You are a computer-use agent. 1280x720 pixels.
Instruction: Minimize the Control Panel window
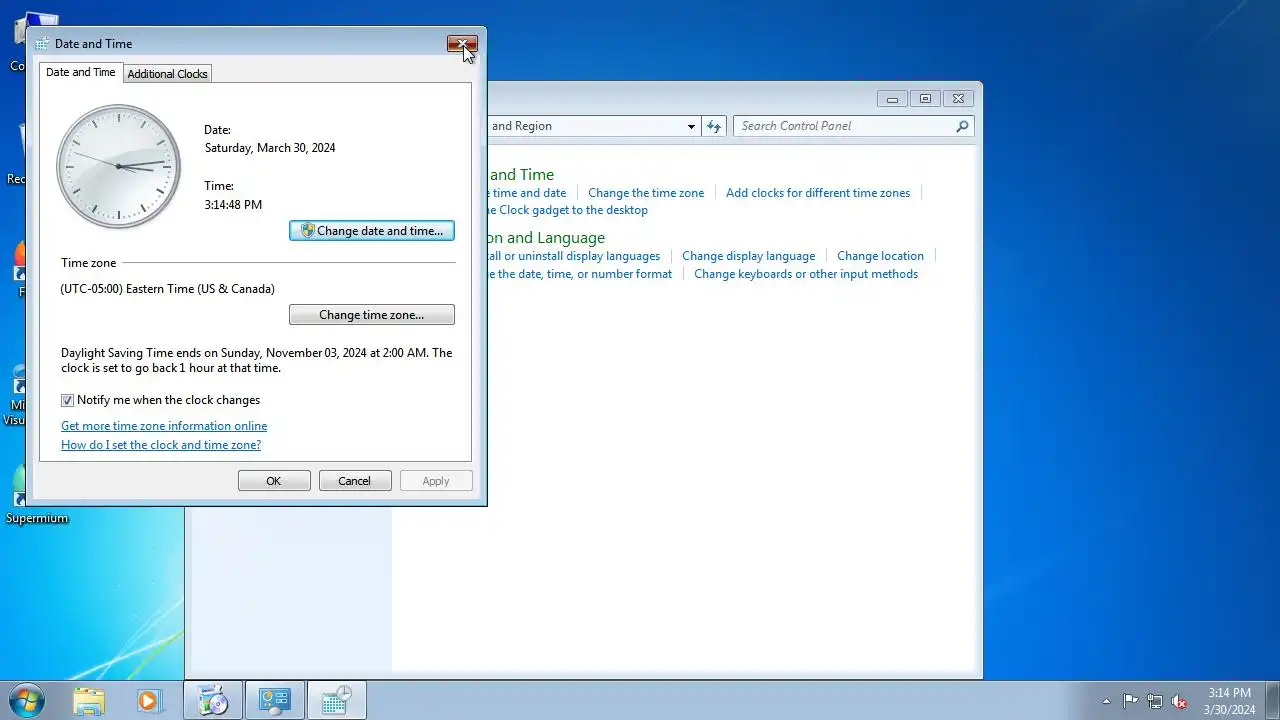tap(892, 99)
